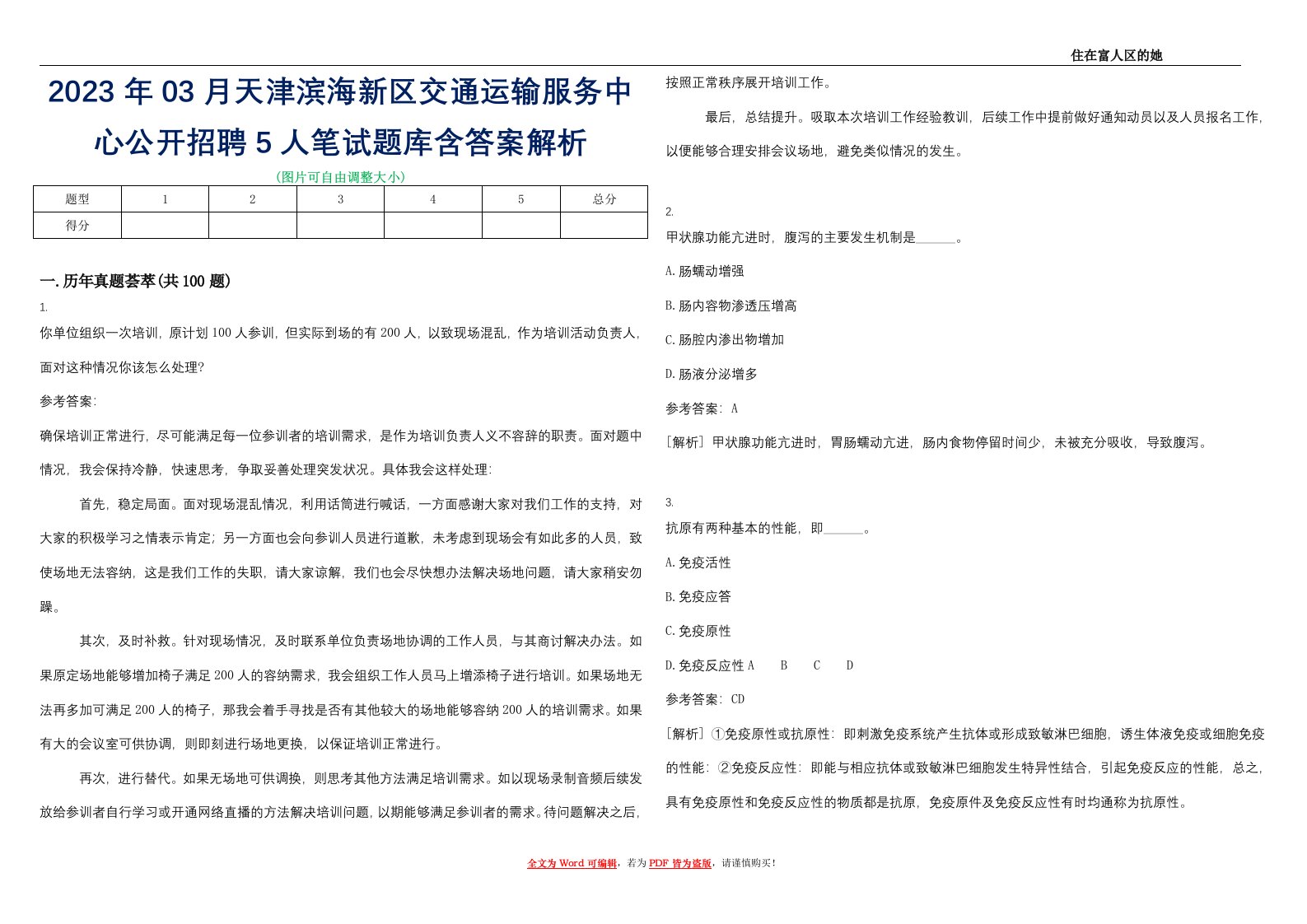Click question text "甲状腺功能亢进时, 腹泻的主要发生机制是"

[x=791, y=237]
